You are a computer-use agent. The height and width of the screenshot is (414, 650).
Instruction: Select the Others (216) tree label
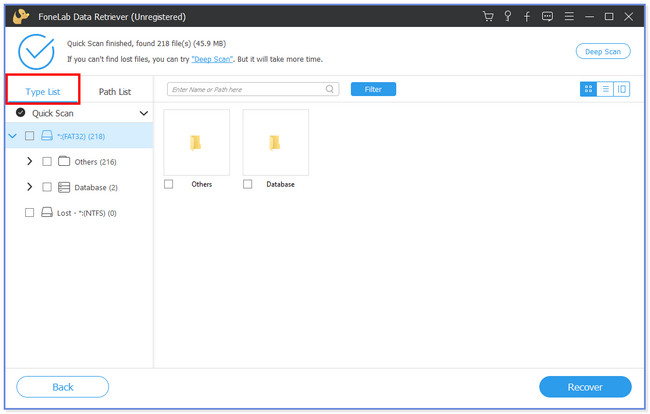(x=95, y=162)
